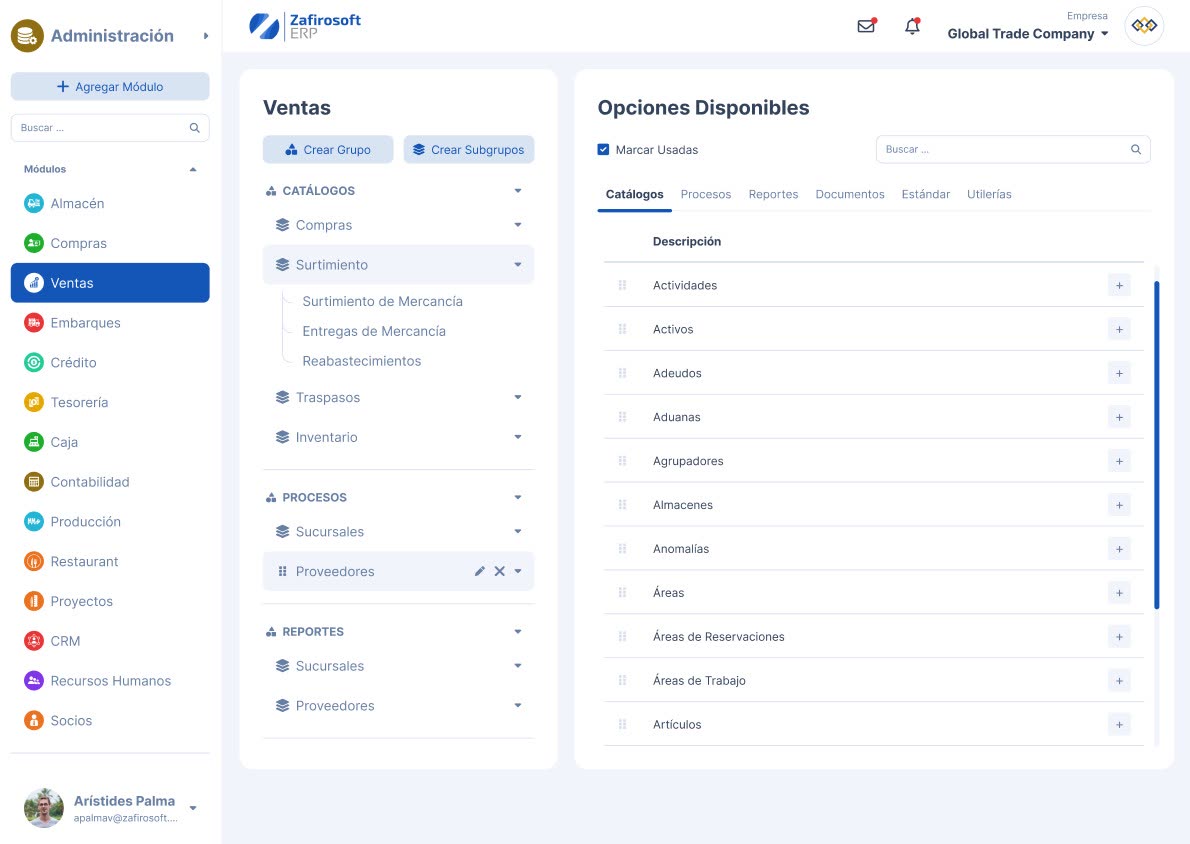Screen dimensions: 1190x844
Task: Click the Contabilidad module icon
Action: 33,481
